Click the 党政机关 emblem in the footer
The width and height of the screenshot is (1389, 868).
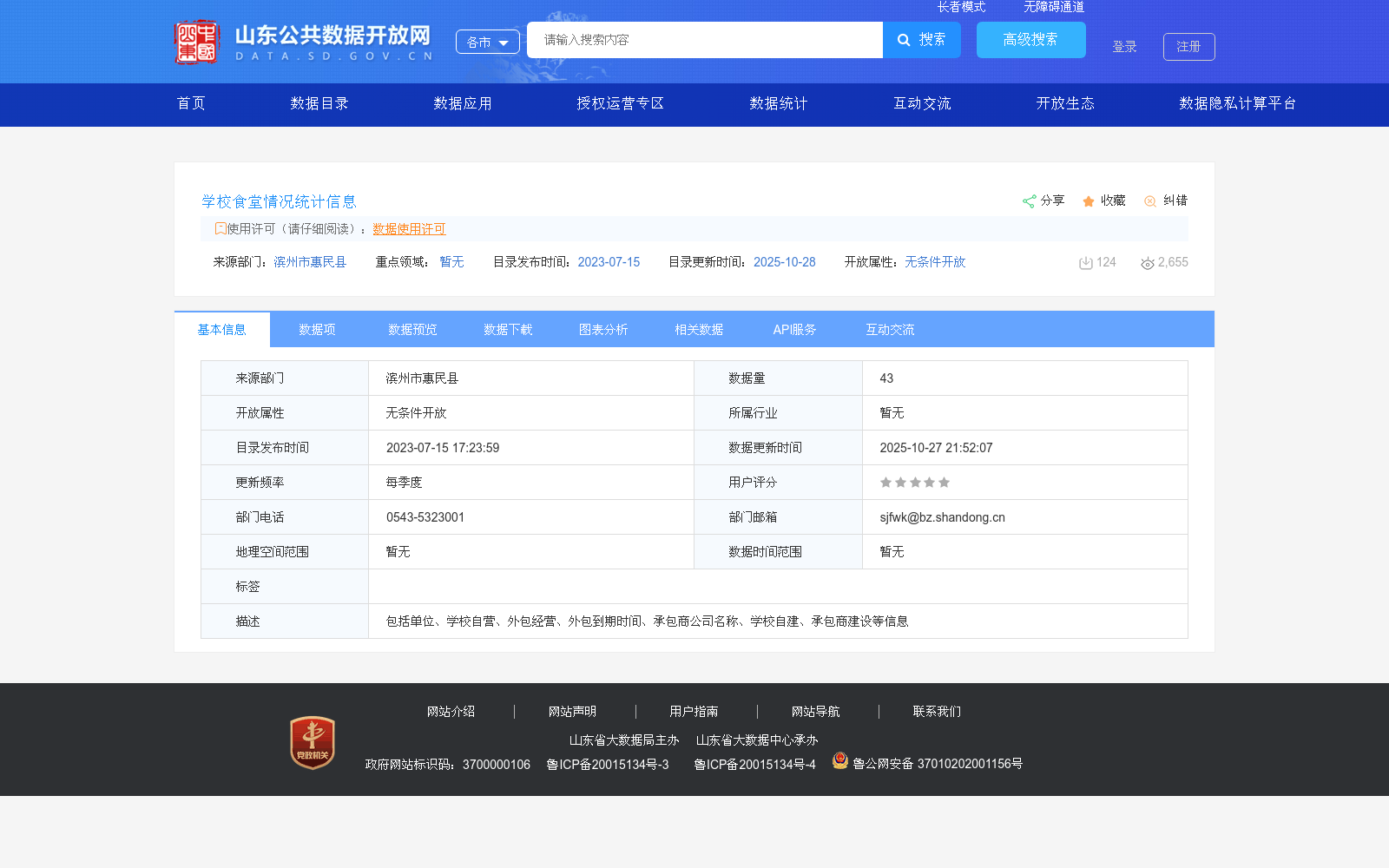tap(311, 743)
